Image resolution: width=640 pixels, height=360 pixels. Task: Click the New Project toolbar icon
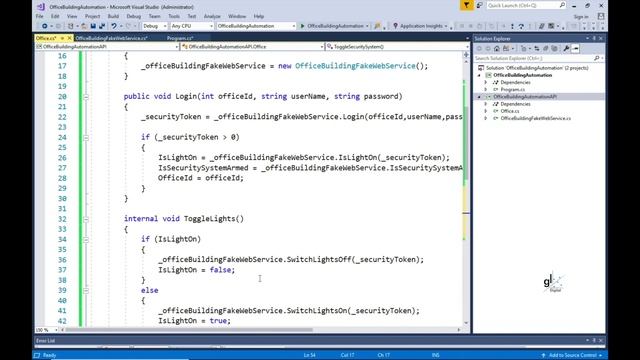(71, 26)
